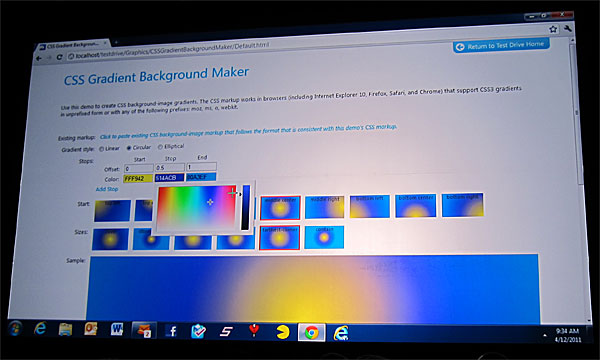The width and height of the screenshot is (600, 360).
Task: Click Return to Test Drive Home button
Action: point(501,46)
